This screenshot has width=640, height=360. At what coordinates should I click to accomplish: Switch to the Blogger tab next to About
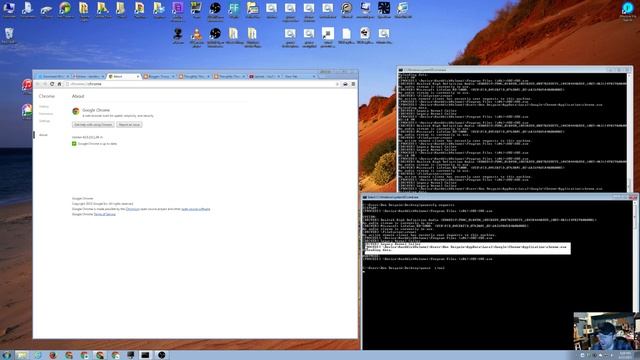[x=158, y=76]
